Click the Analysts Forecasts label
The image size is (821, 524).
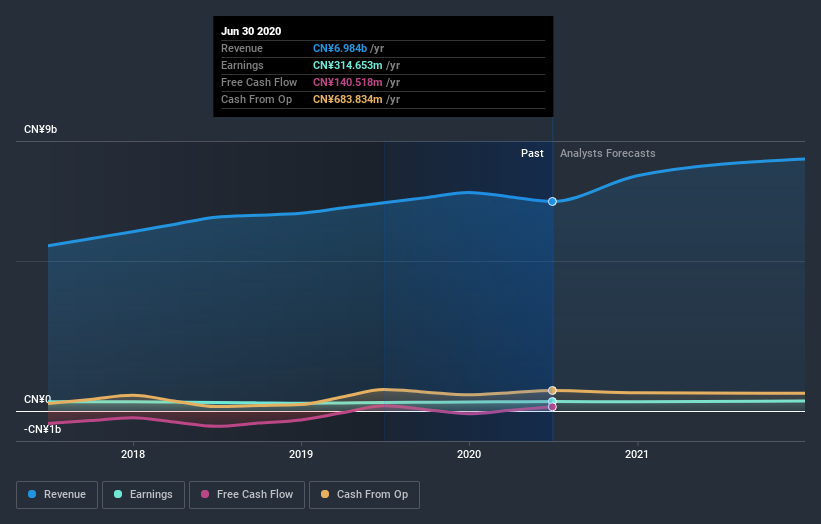pyautogui.click(x=607, y=153)
